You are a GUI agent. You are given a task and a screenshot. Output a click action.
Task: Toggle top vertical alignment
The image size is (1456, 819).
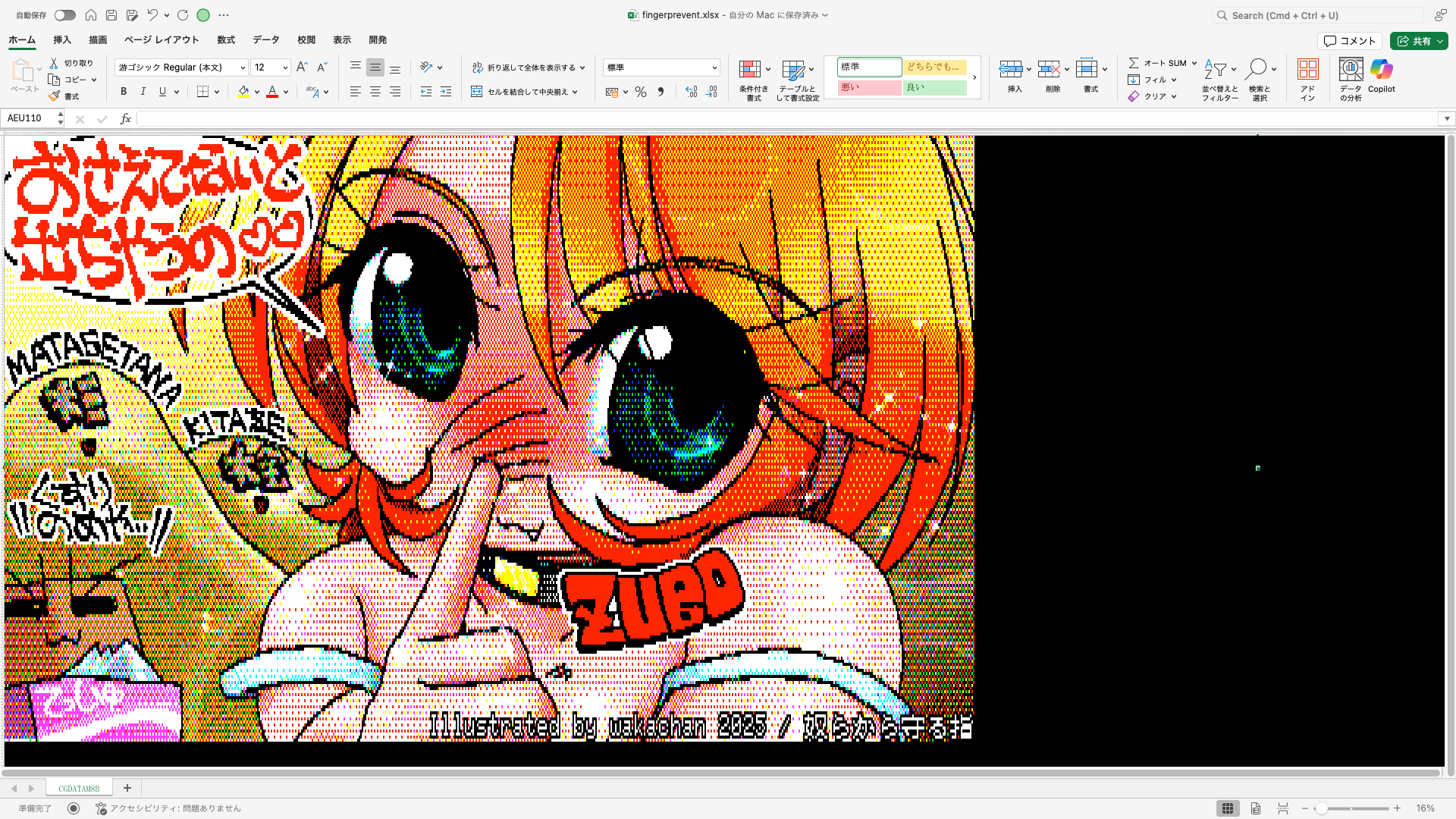(355, 67)
